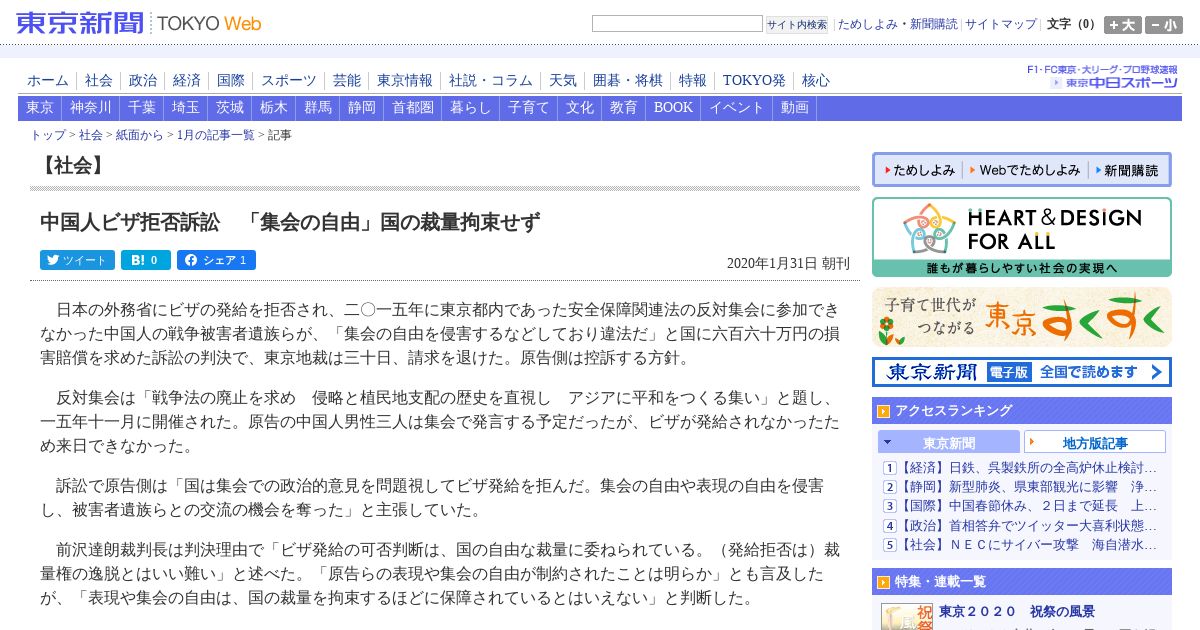Image resolution: width=1200 pixels, height=630 pixels.
Task: Click 新聞購読 in the subscription box
Action: tap(1126, 170)
